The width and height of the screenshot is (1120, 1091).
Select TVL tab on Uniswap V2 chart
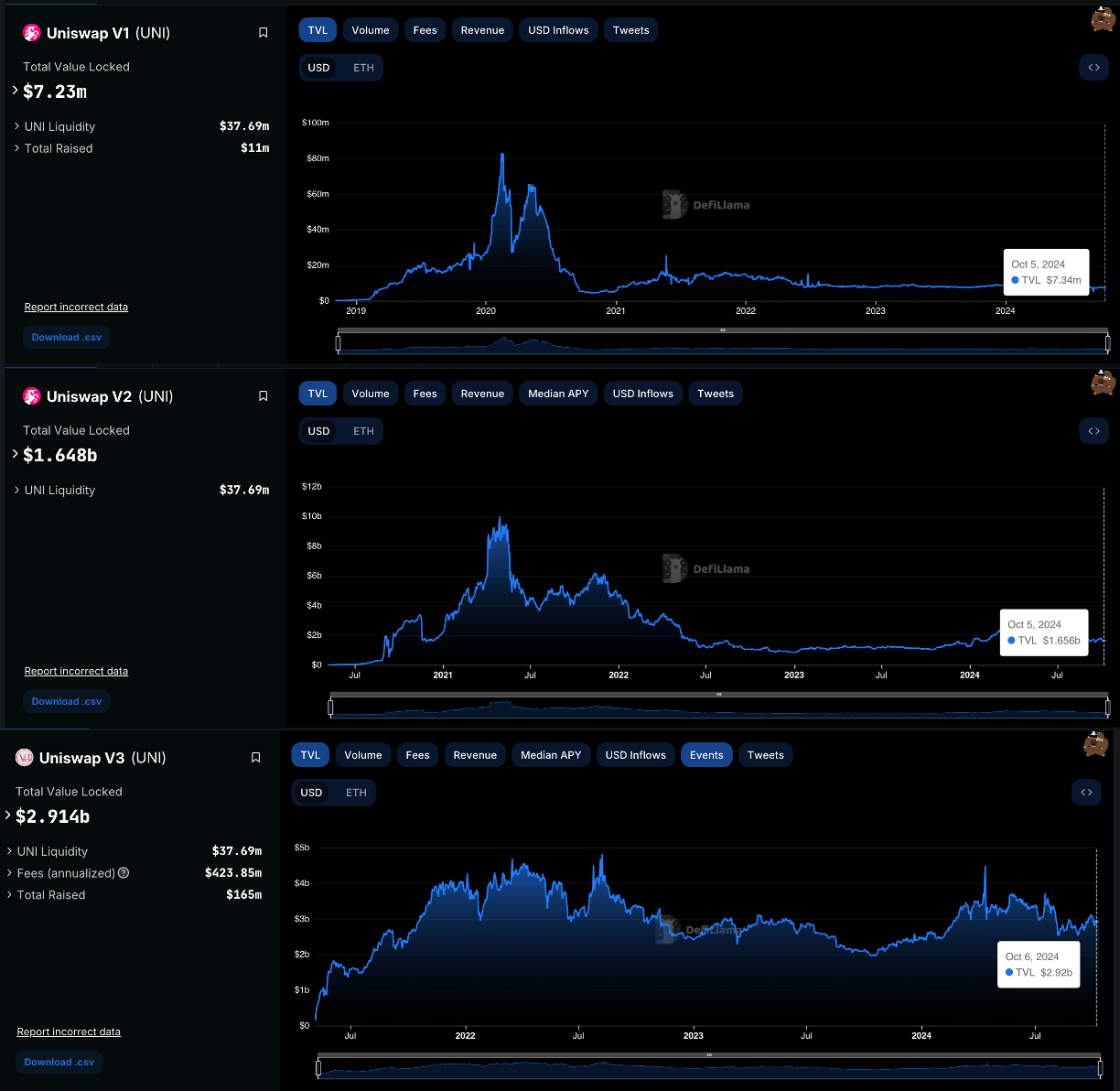[318, 394]
